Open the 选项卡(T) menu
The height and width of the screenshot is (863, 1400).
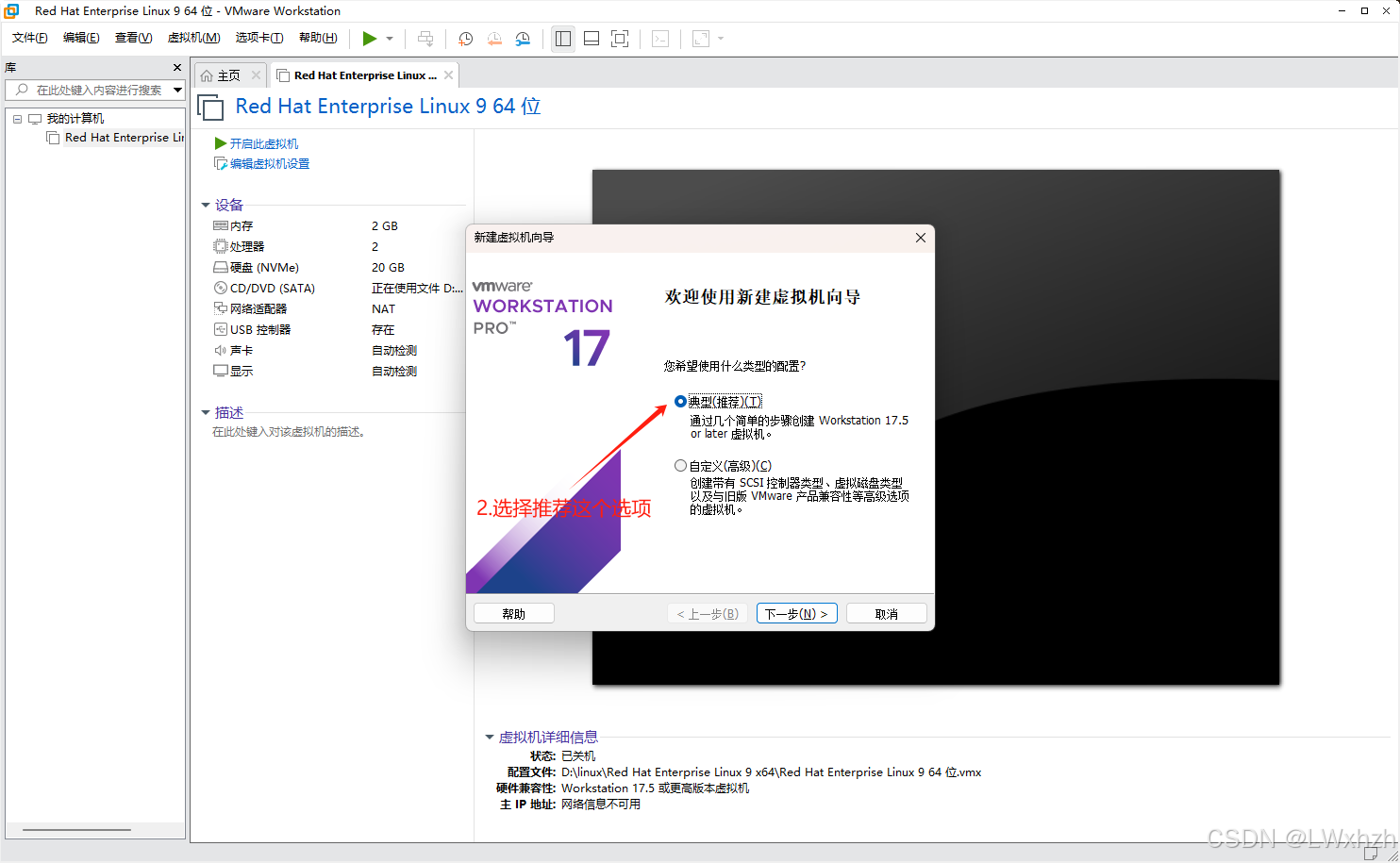tap(259, 38)
